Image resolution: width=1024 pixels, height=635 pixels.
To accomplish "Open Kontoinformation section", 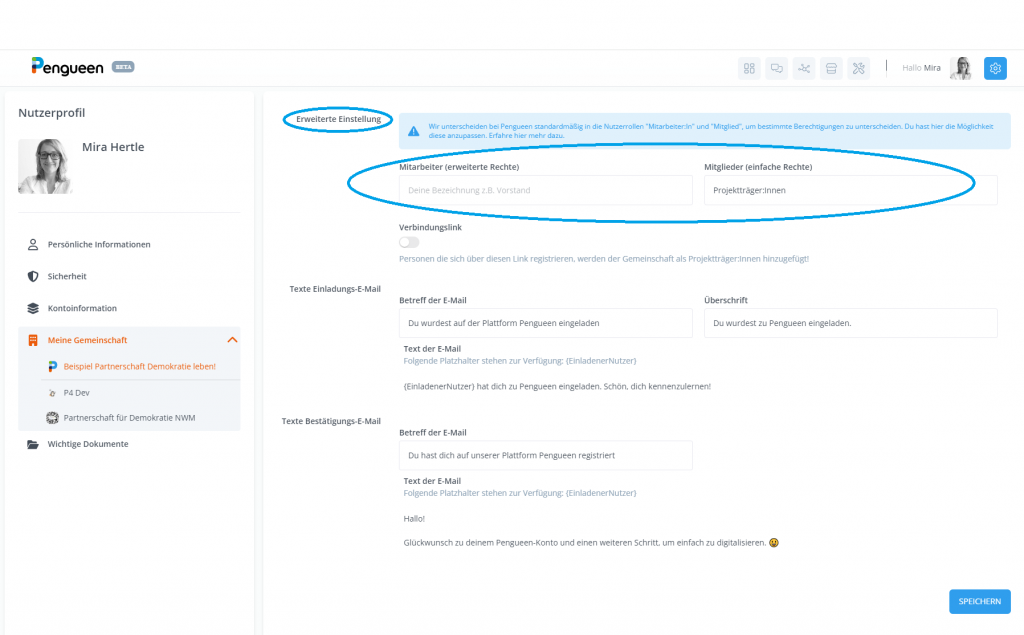I will [x=82, y=308].
